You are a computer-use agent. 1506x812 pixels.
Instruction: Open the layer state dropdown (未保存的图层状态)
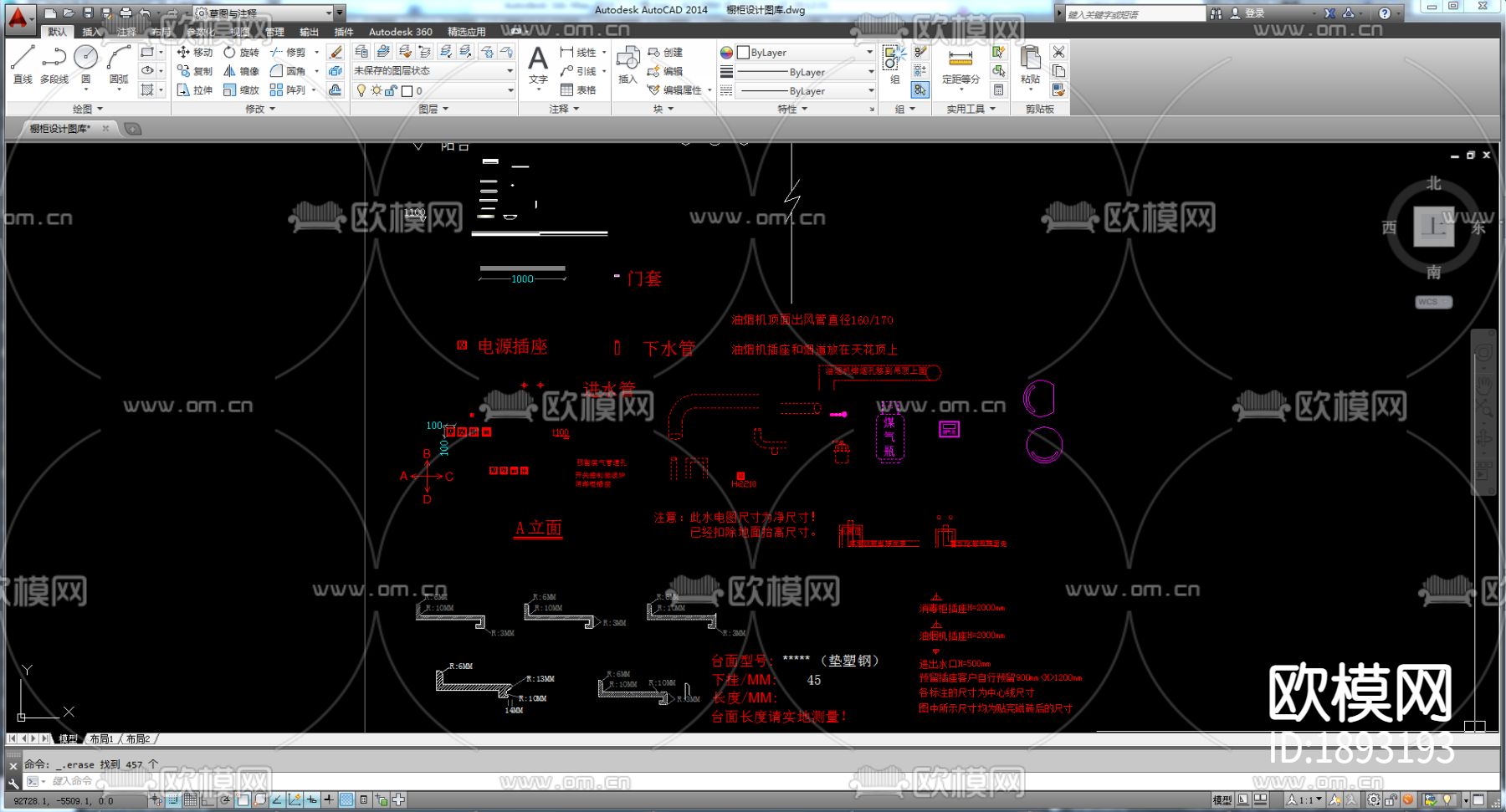point(433,71)
